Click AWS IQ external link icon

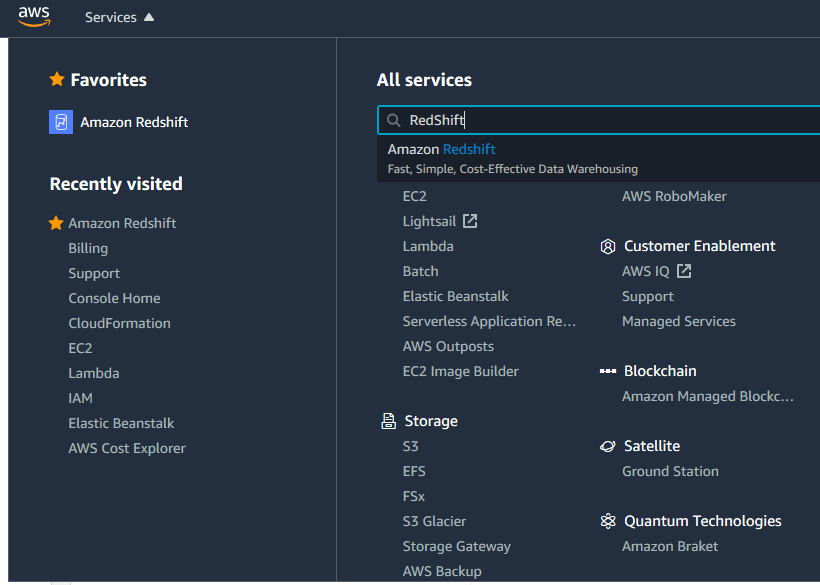(x=684, y=271)
